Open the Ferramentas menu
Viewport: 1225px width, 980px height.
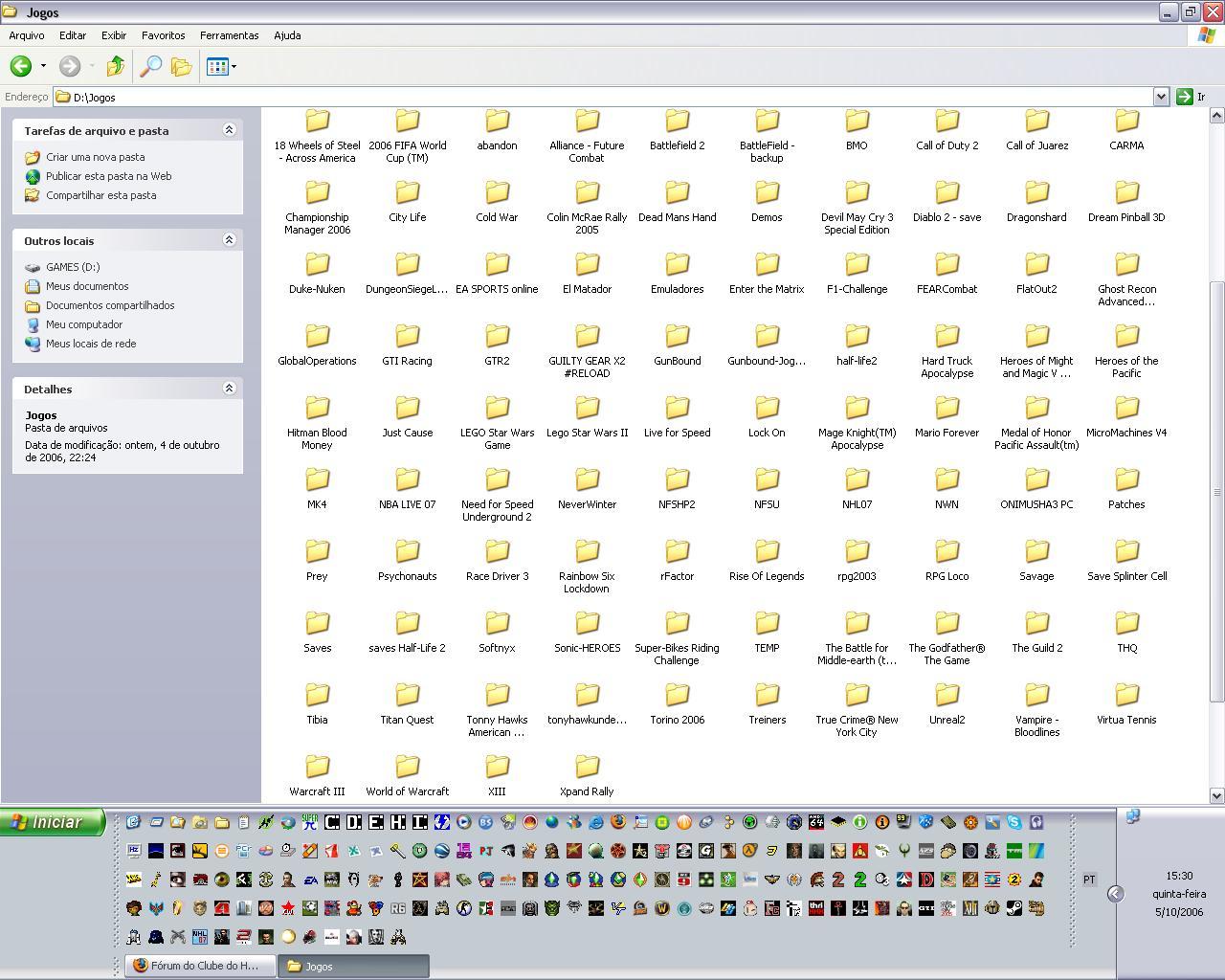pos(229,35)
